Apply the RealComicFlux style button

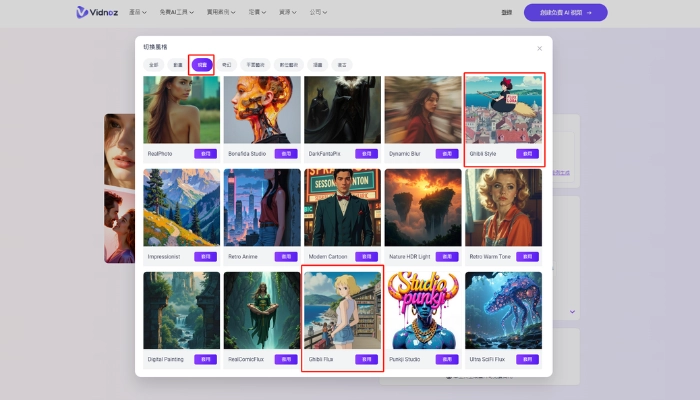[x=286, y=359]
